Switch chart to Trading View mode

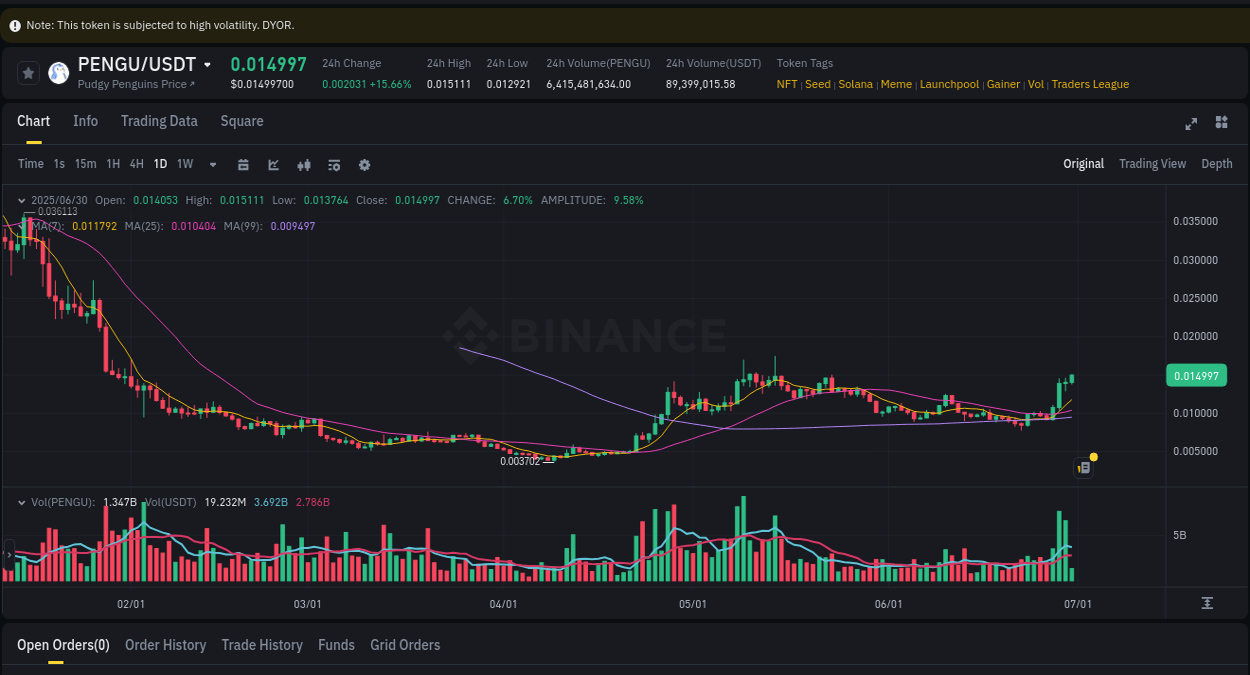[1152, 163]
